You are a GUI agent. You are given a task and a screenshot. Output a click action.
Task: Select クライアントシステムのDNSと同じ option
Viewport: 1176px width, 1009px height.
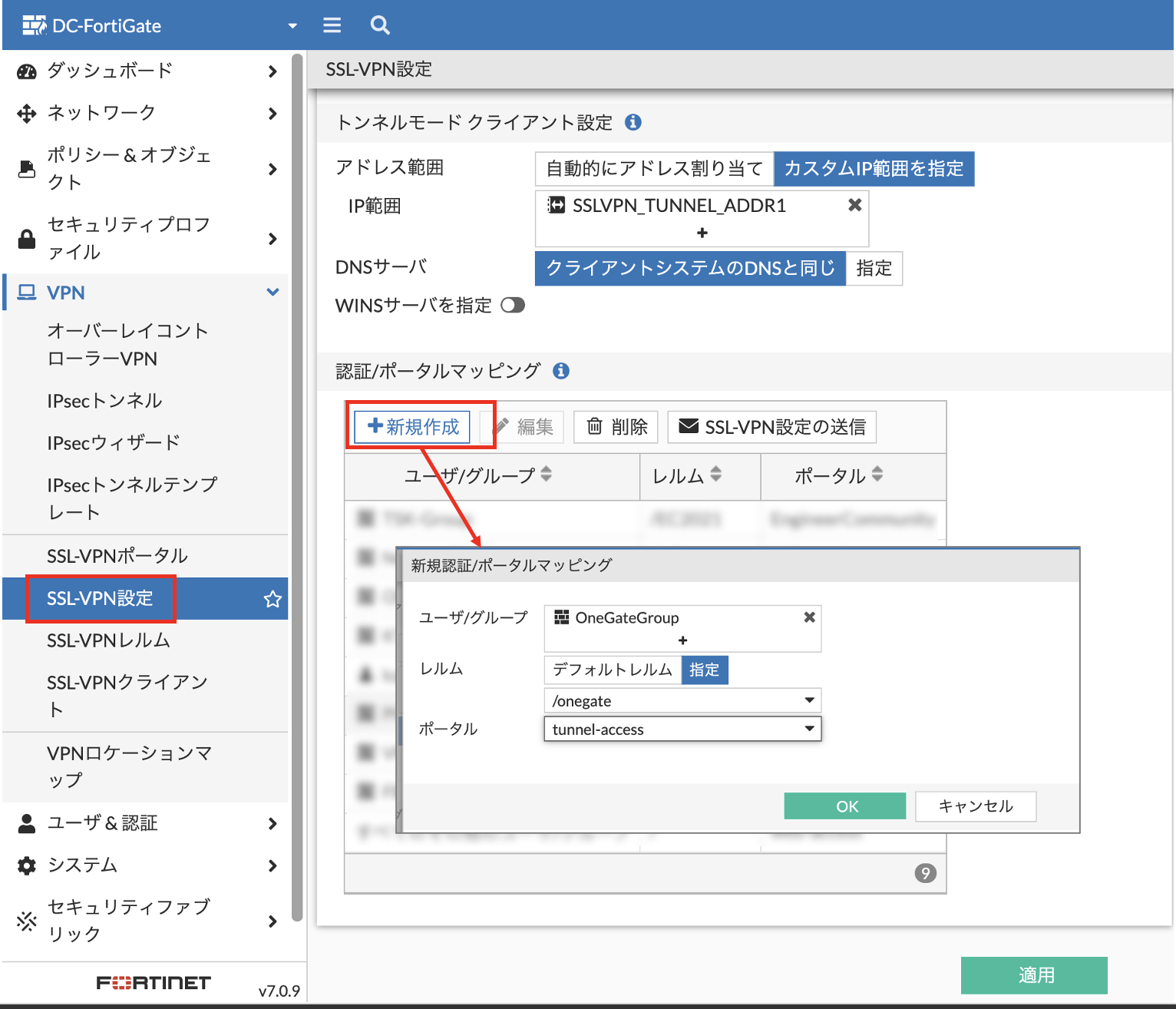[690, 268]
